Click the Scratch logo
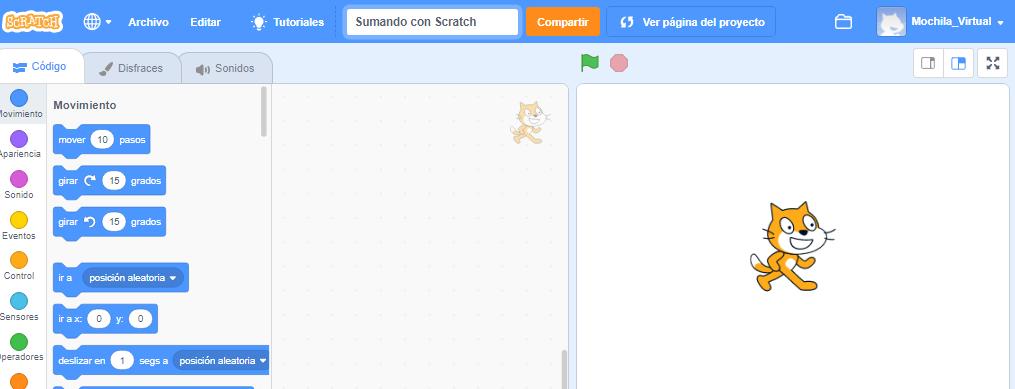Image resolution: width=1015 pixels, height=389 pixels. coord(33,21)
